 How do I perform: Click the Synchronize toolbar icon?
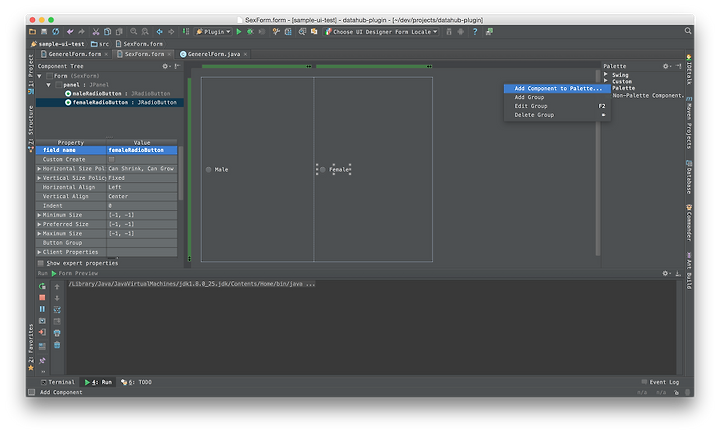(56, 32)
